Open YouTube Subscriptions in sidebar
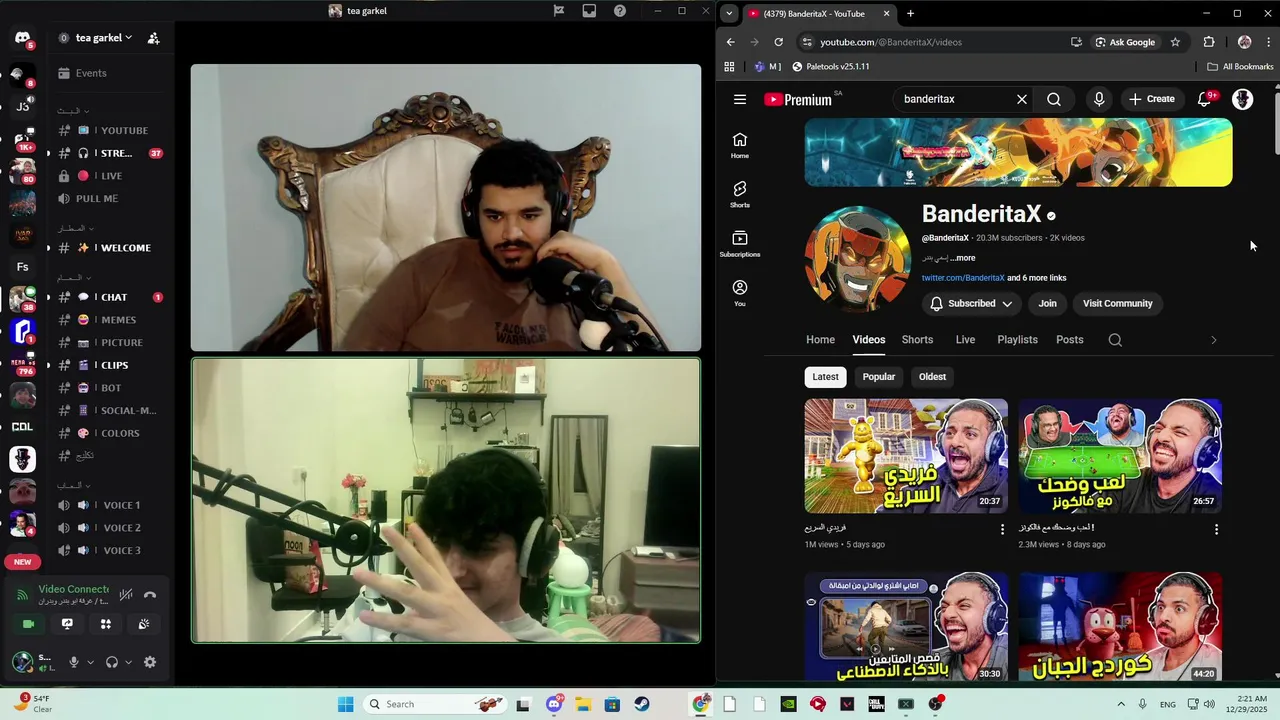This screenshot has height=720, width=1280. click(x=740, y=244)
